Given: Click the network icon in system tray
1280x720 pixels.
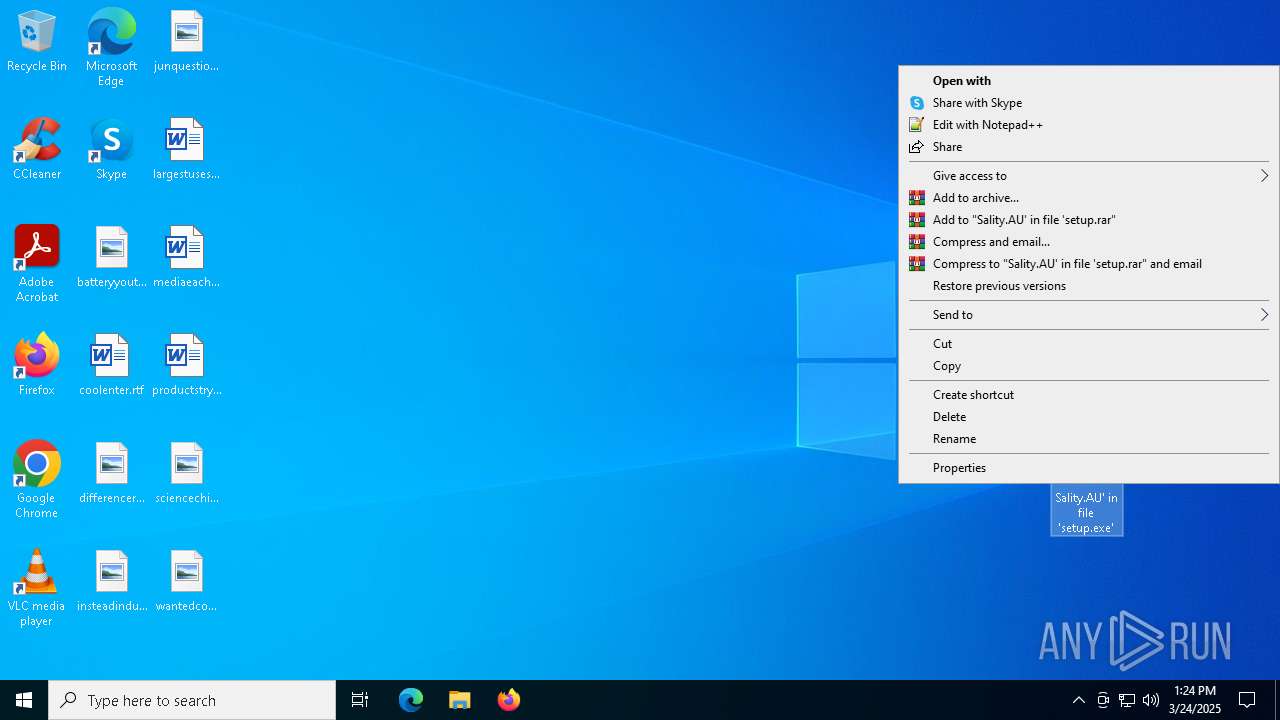Looking at the screenshot, I should coord(1127,700).
